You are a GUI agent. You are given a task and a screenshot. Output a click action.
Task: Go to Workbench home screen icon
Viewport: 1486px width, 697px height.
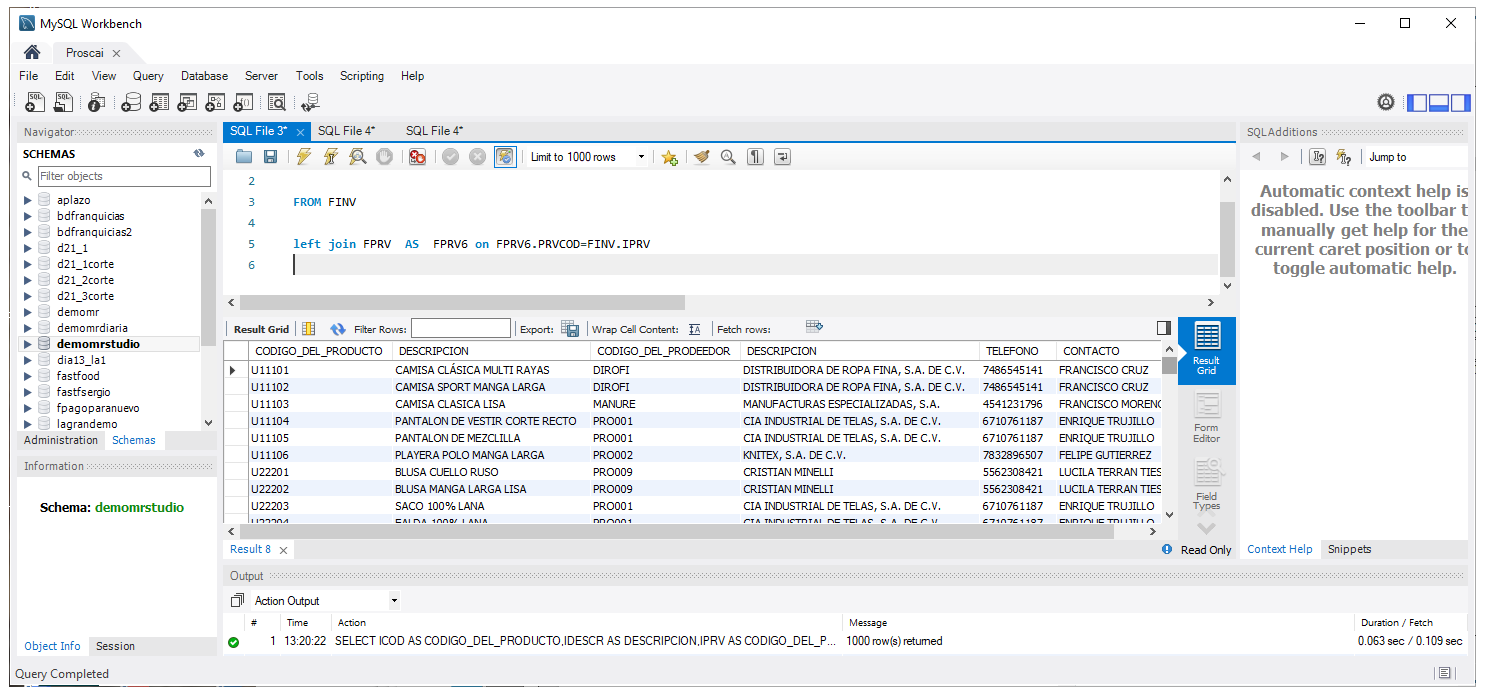click(x=32, y=53)
